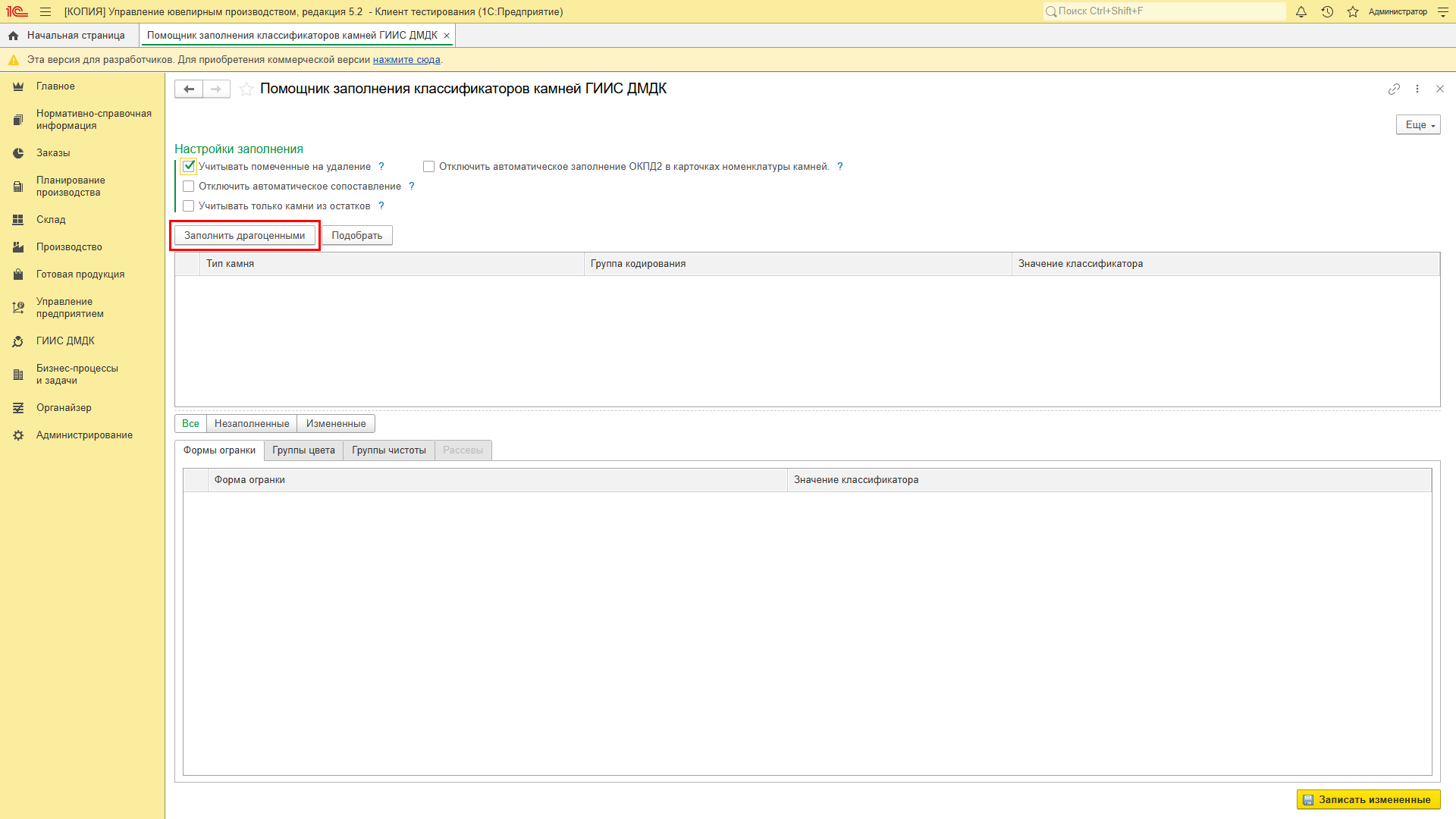The height and width of the screenshot is (819, 1456).
Task: Click Записать измененные button
Action: [x=1368, y=799]
